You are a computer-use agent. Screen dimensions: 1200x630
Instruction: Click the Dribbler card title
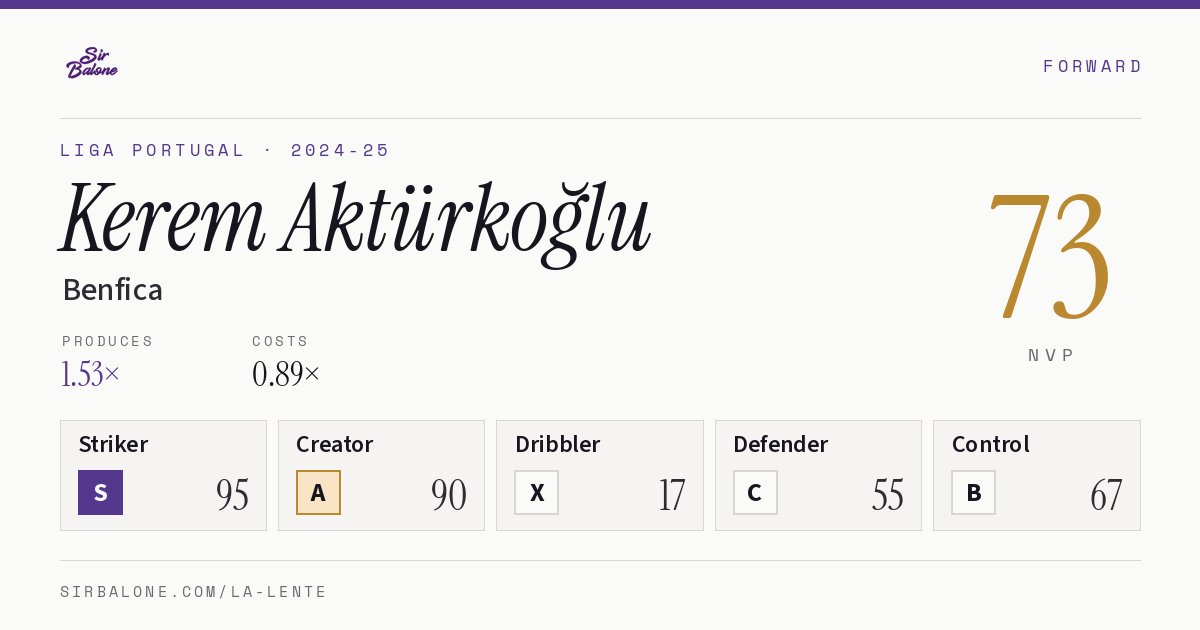coord(558,444)
